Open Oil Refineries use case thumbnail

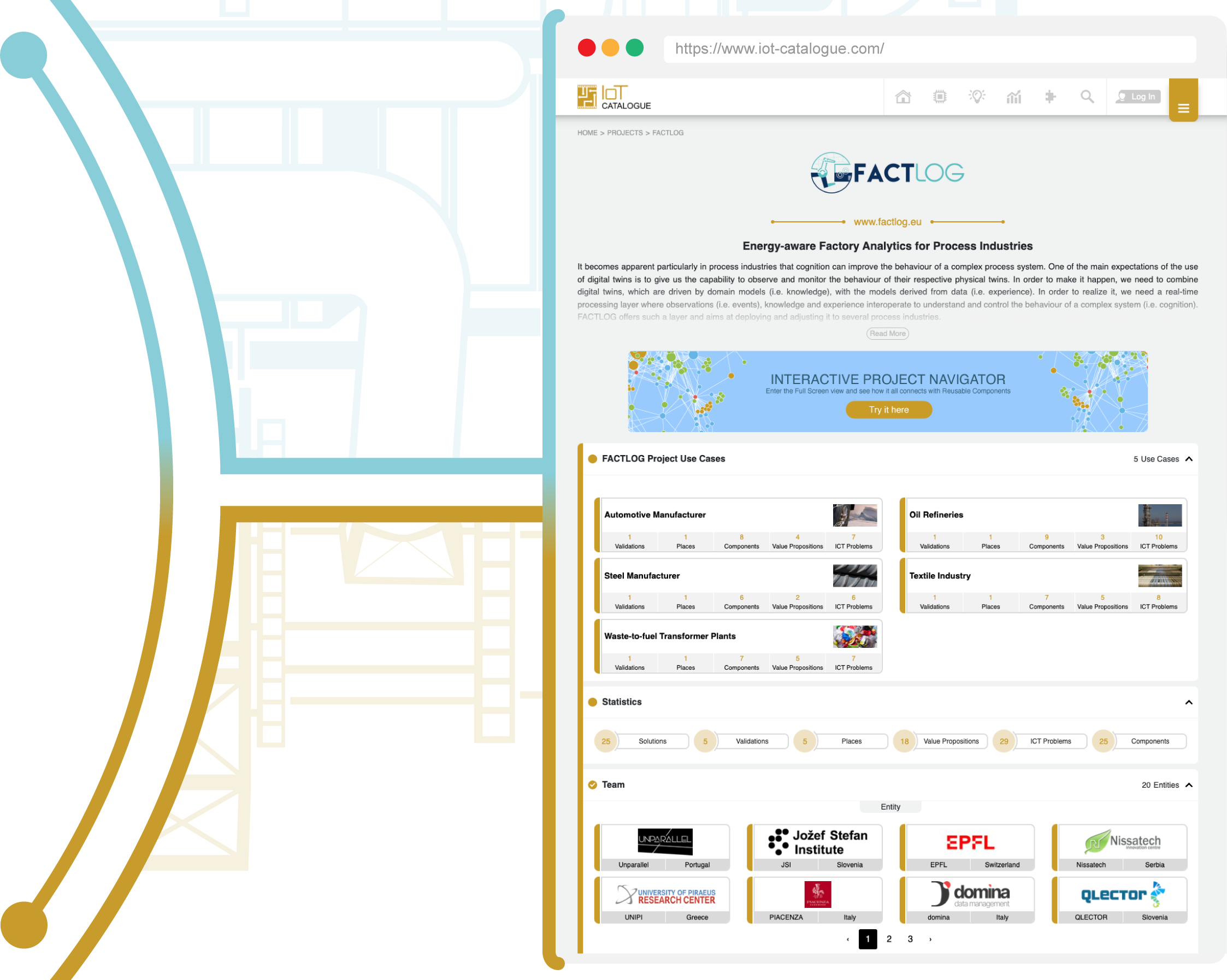1159,515
